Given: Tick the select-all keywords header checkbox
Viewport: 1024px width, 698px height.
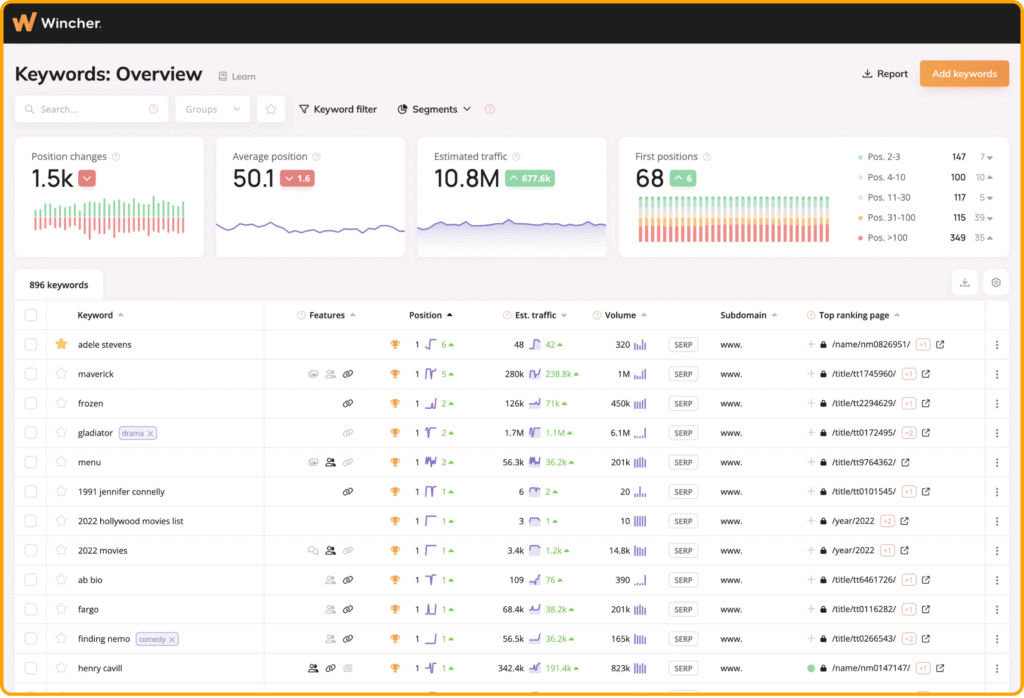Looking at the screenshot, I should (x=31, y=315).
